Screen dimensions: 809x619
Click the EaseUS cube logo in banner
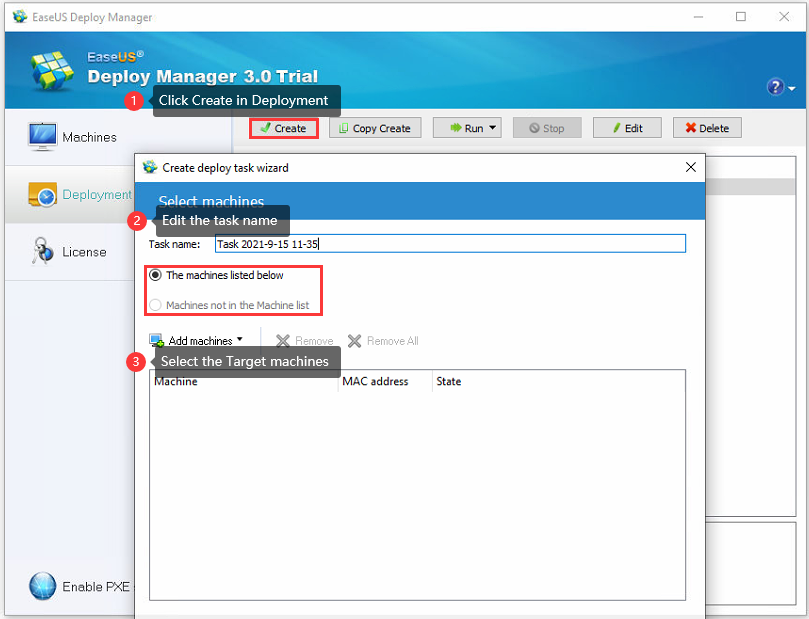click(52, 70)
